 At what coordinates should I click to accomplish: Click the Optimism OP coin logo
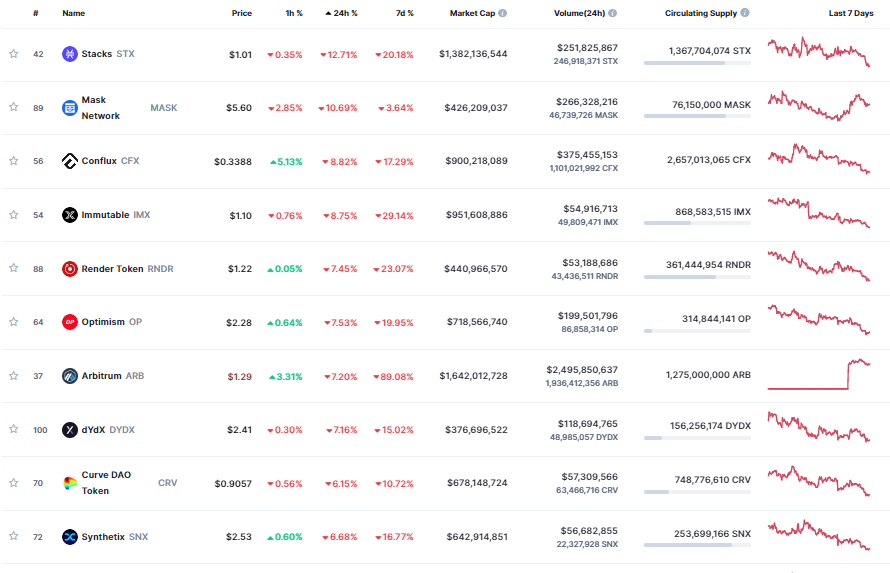(x=69, y=322)
